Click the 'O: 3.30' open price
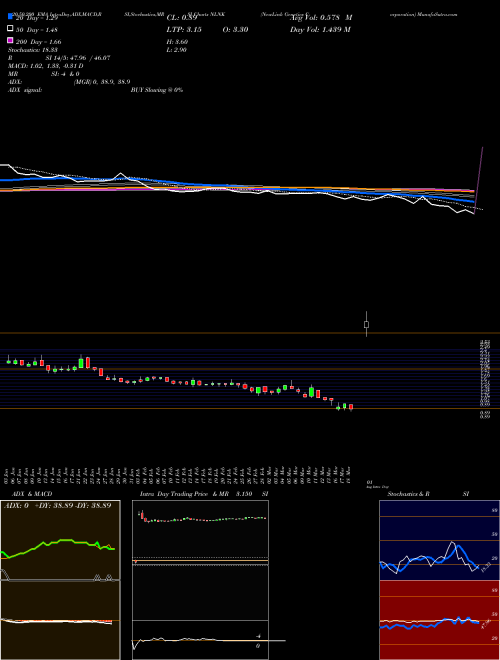The height and width of the screenshot is (660, 500). tap(235, 29)
